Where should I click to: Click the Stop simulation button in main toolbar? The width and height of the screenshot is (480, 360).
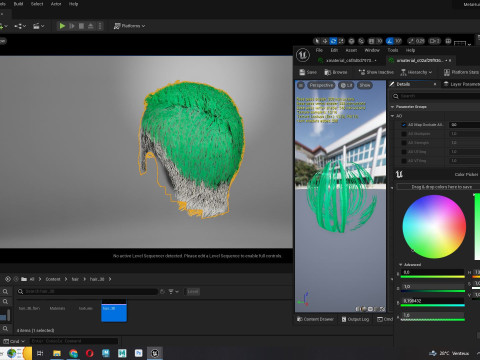click(x=81, y=26)
